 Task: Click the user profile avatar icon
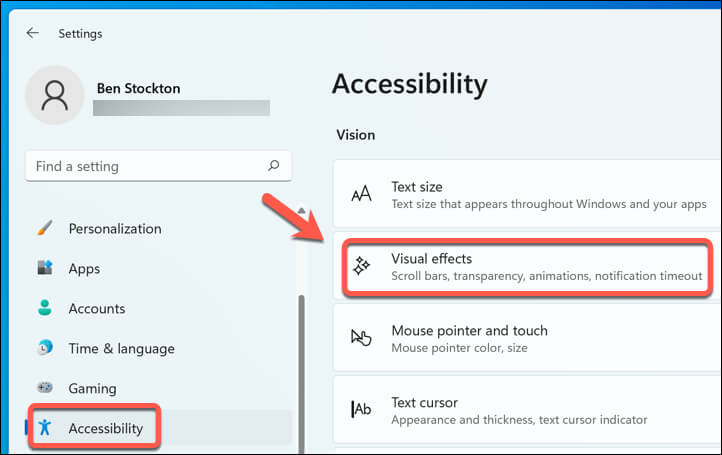55,96
